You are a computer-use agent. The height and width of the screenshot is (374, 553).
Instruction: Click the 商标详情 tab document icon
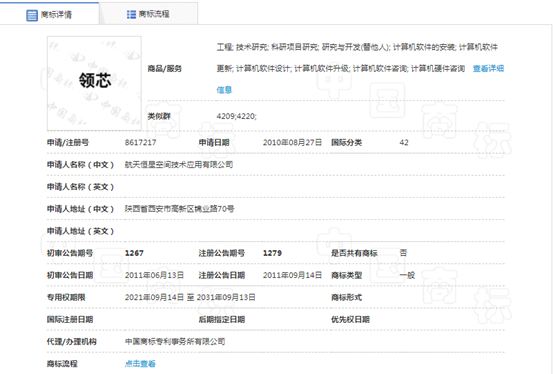pos(32,15)
